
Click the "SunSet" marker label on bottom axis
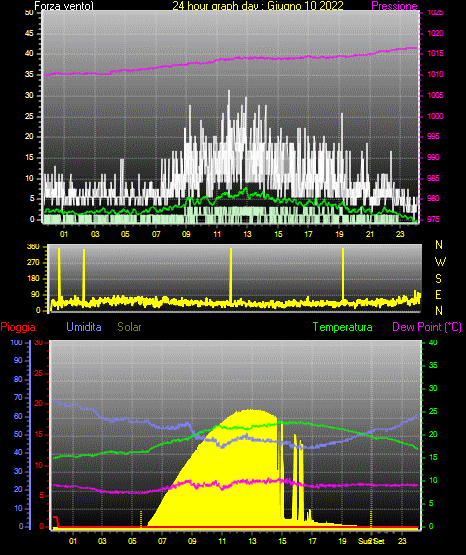(371, 541)
